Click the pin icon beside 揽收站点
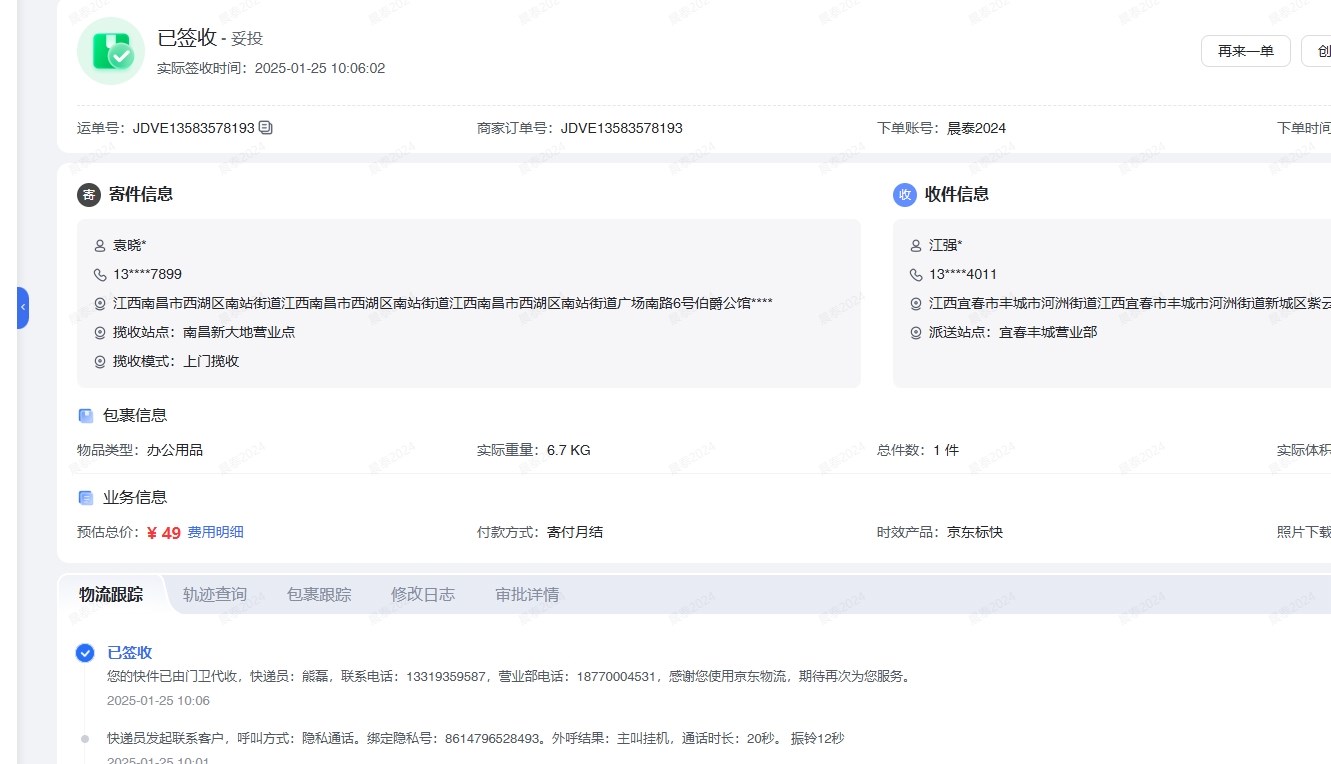1331x764 pixels. coord(100,333)
